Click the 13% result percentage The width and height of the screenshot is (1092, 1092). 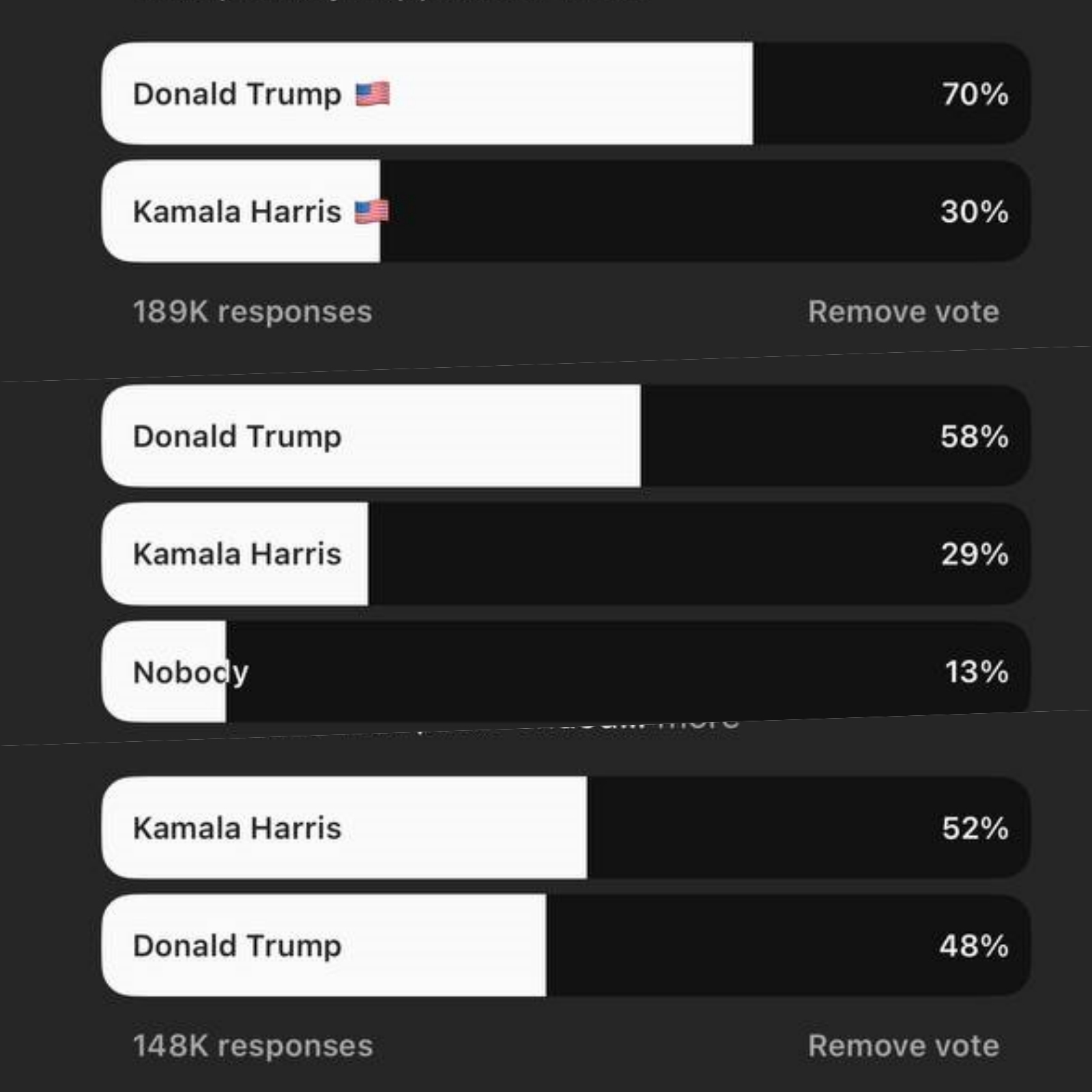pyautogui.click(x=977, y=672)
